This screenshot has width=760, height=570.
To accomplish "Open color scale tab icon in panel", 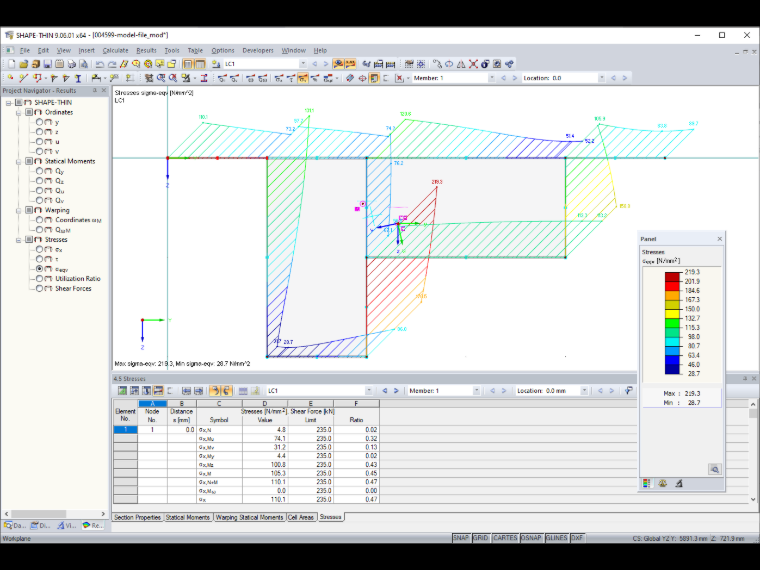I will (647, 483).
